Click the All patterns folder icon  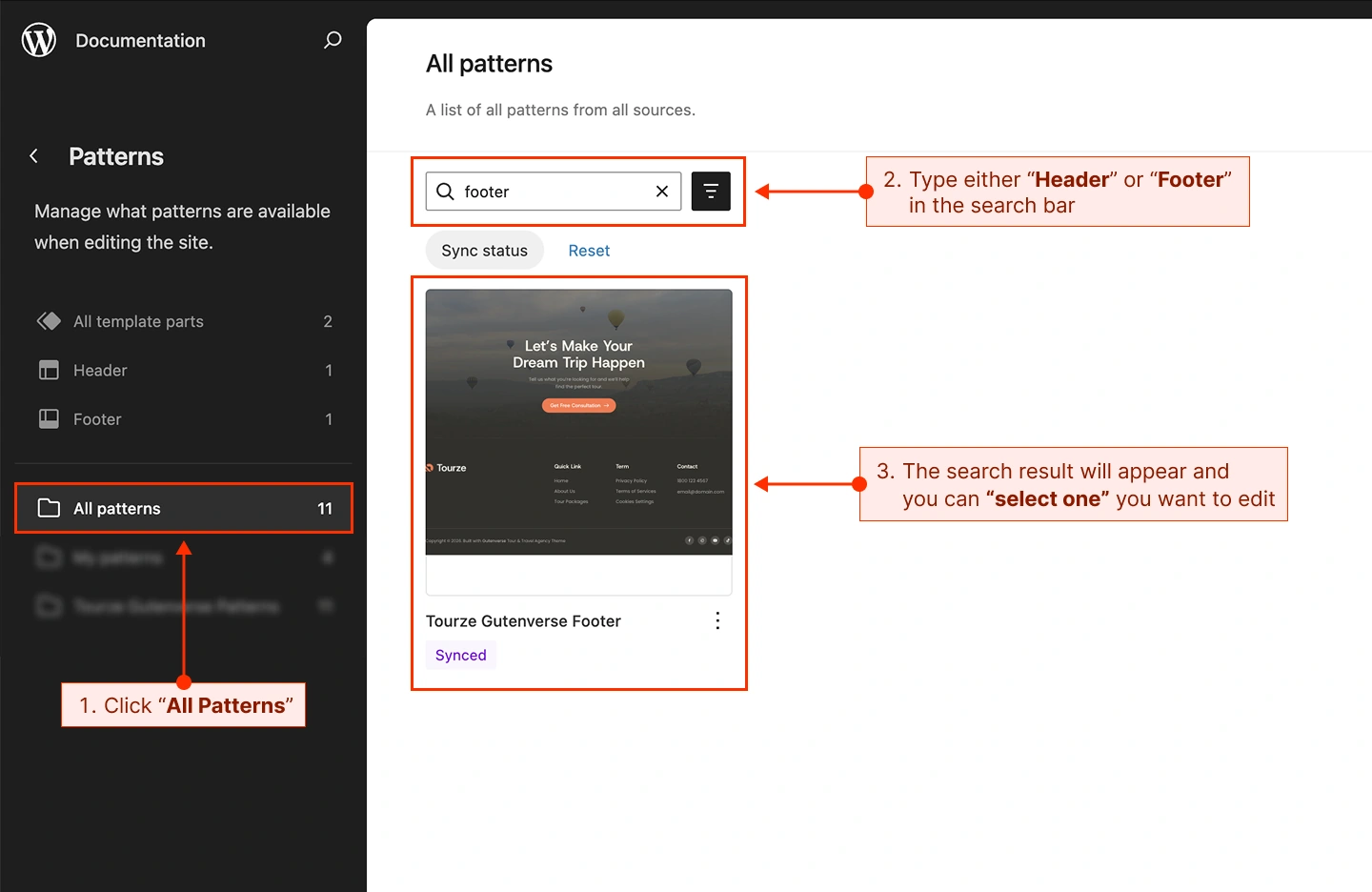pyautogui.click(x=49, y=508)
